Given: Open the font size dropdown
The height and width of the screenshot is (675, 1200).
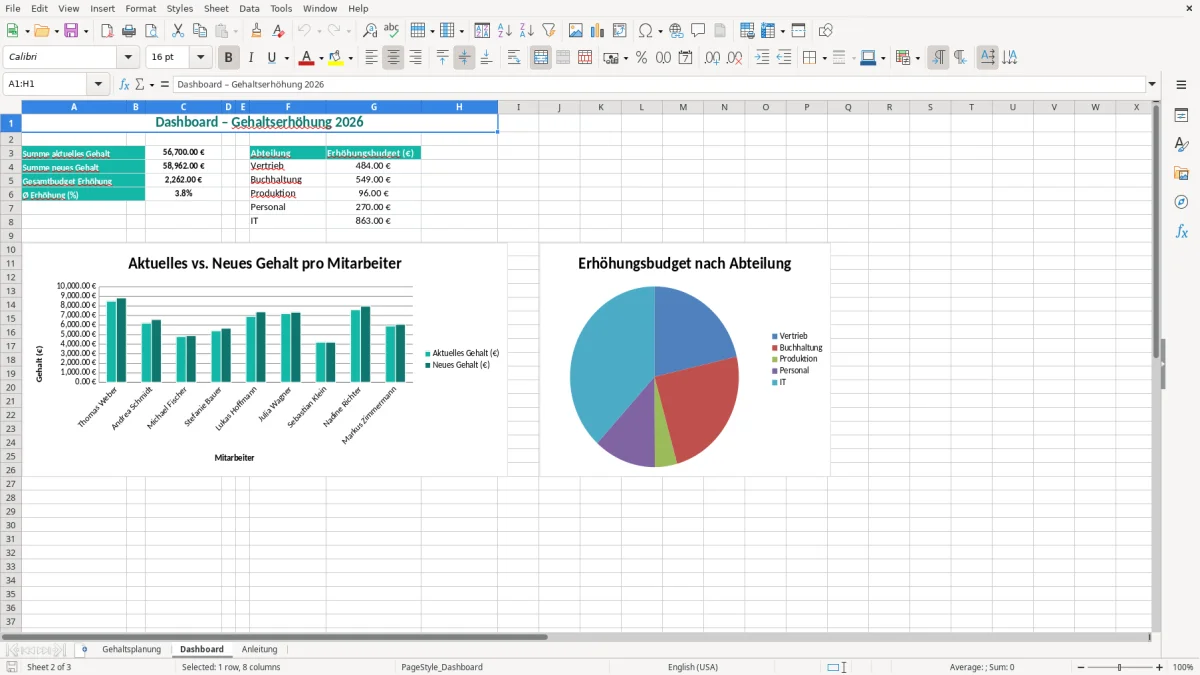Looking at the screenshot, I should (201, 58).
